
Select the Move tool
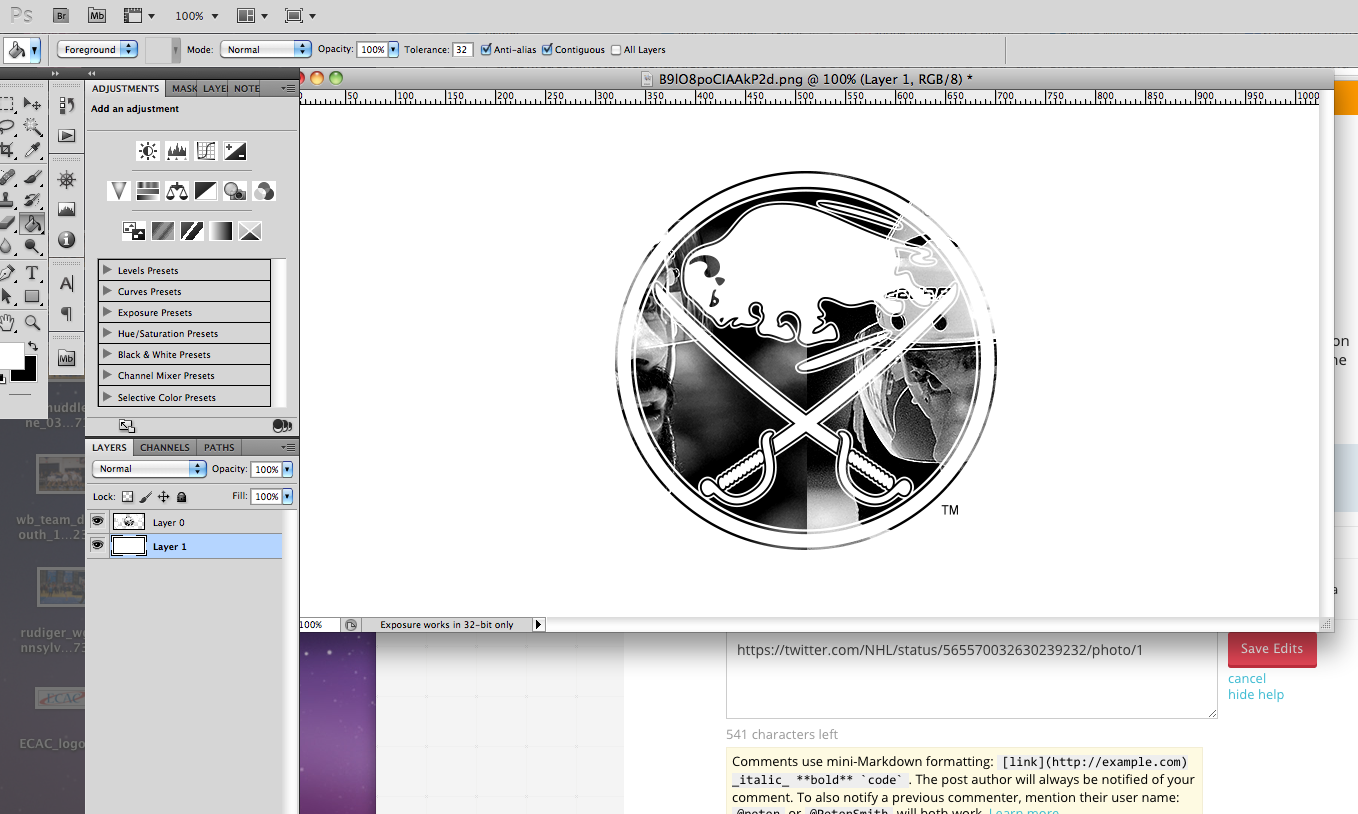click(x=33, y=104)
